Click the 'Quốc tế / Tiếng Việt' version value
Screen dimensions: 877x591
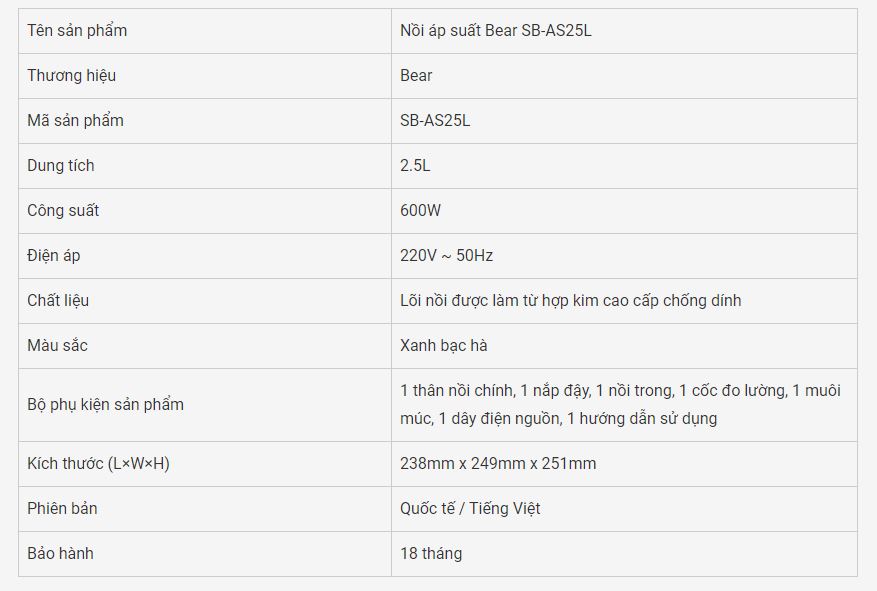click(470, 509)
